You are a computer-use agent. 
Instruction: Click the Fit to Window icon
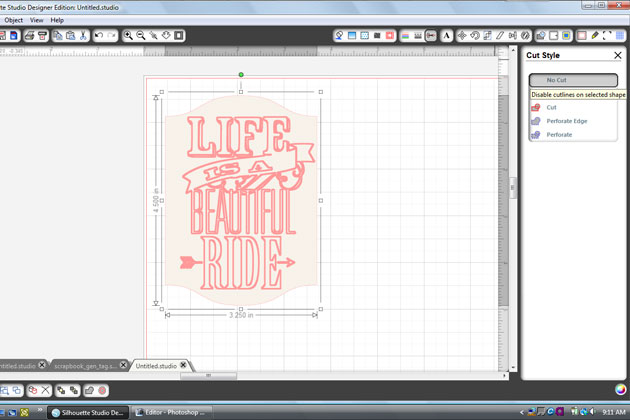(179, 36)
